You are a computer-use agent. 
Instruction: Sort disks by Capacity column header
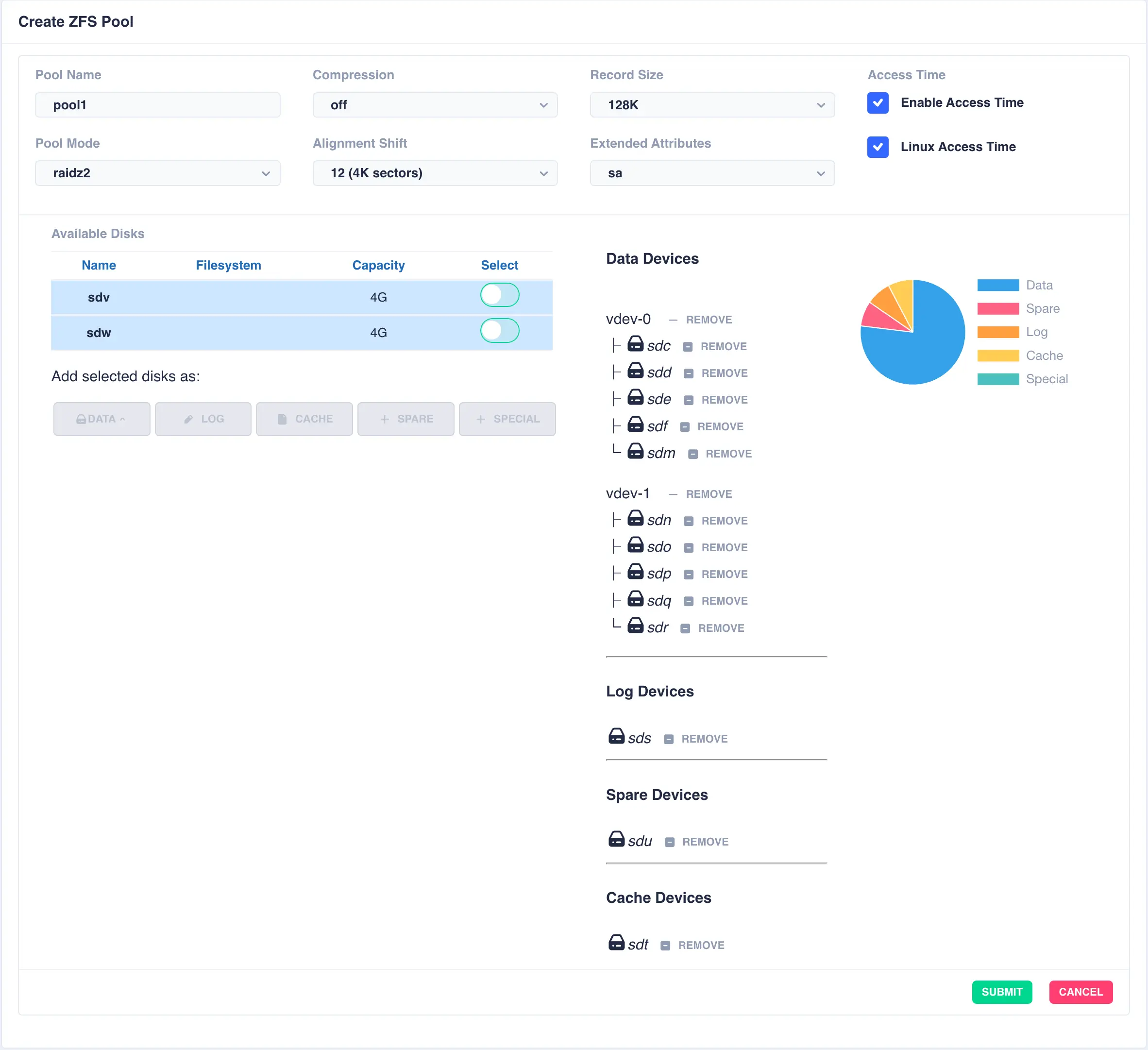[x=378, y=265]
